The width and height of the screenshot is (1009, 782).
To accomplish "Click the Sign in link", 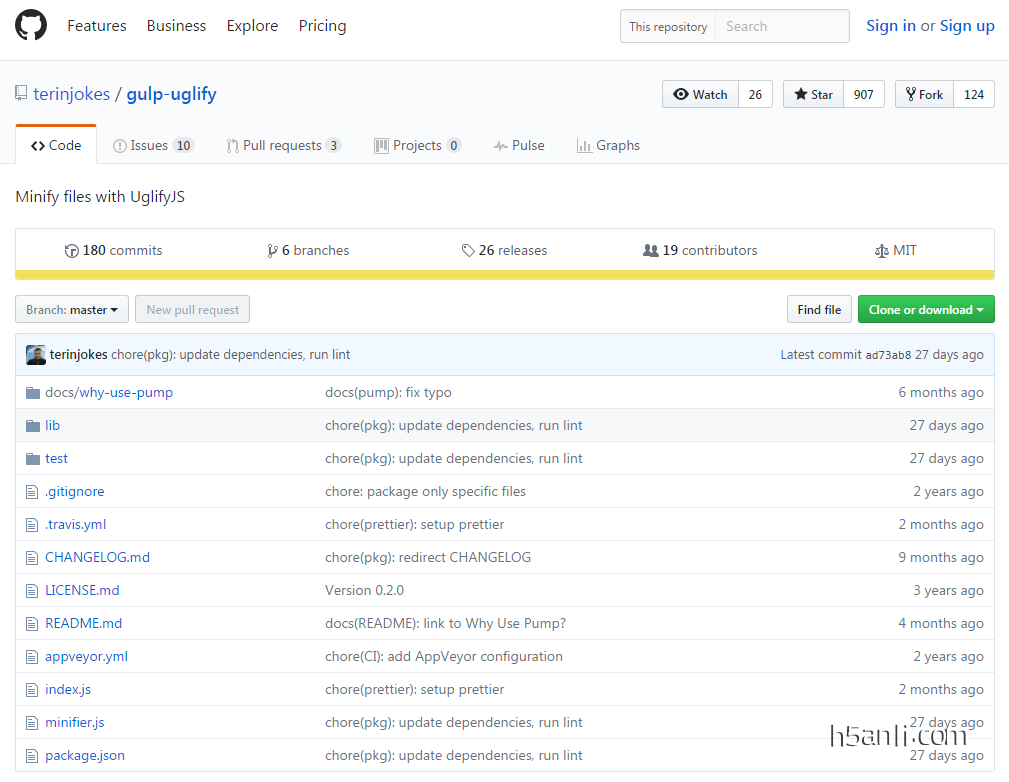I will point(891,26).
